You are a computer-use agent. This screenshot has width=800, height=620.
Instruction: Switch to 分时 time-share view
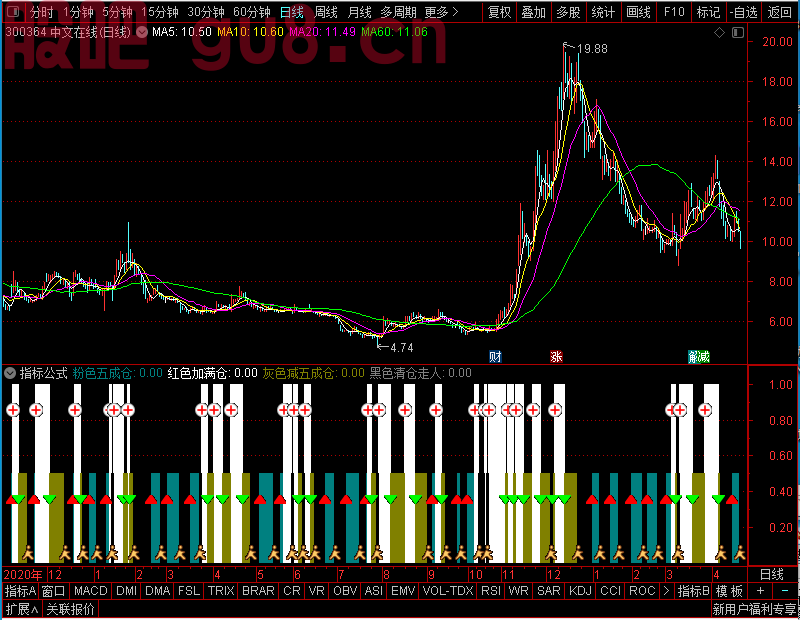coord(41,12)
